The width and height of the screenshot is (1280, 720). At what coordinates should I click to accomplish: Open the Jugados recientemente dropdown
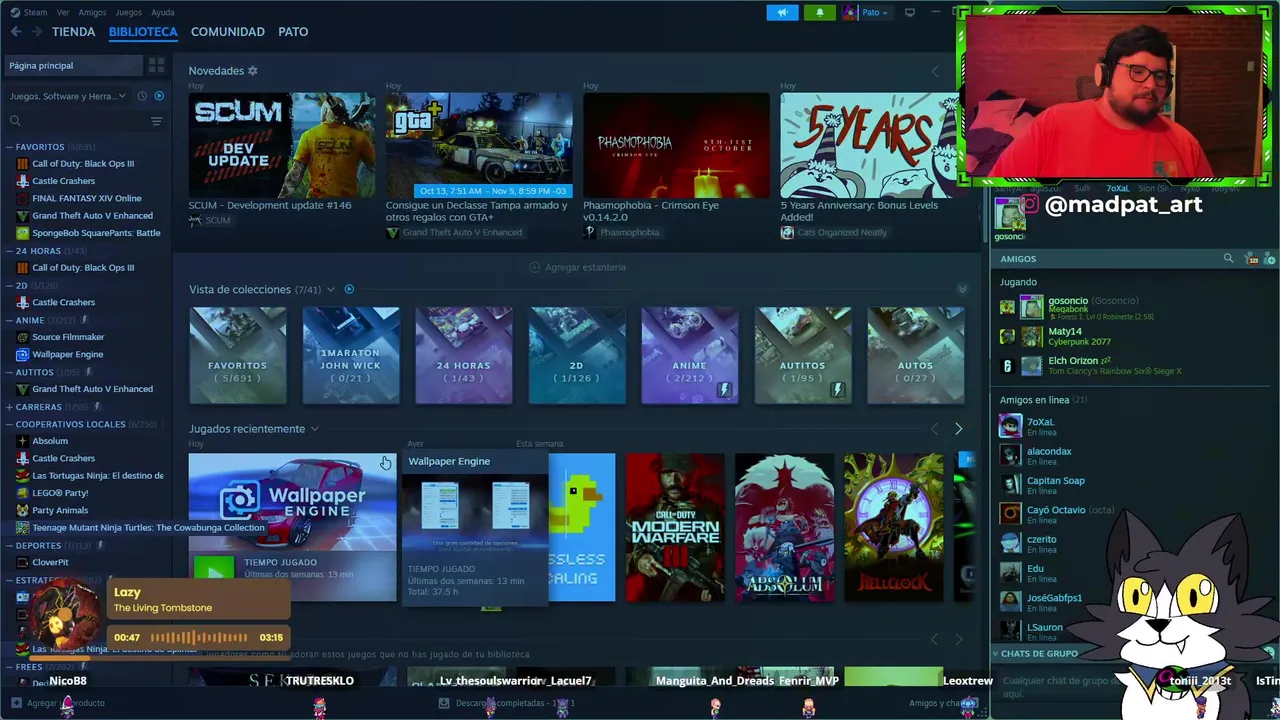tap(314, 429)
